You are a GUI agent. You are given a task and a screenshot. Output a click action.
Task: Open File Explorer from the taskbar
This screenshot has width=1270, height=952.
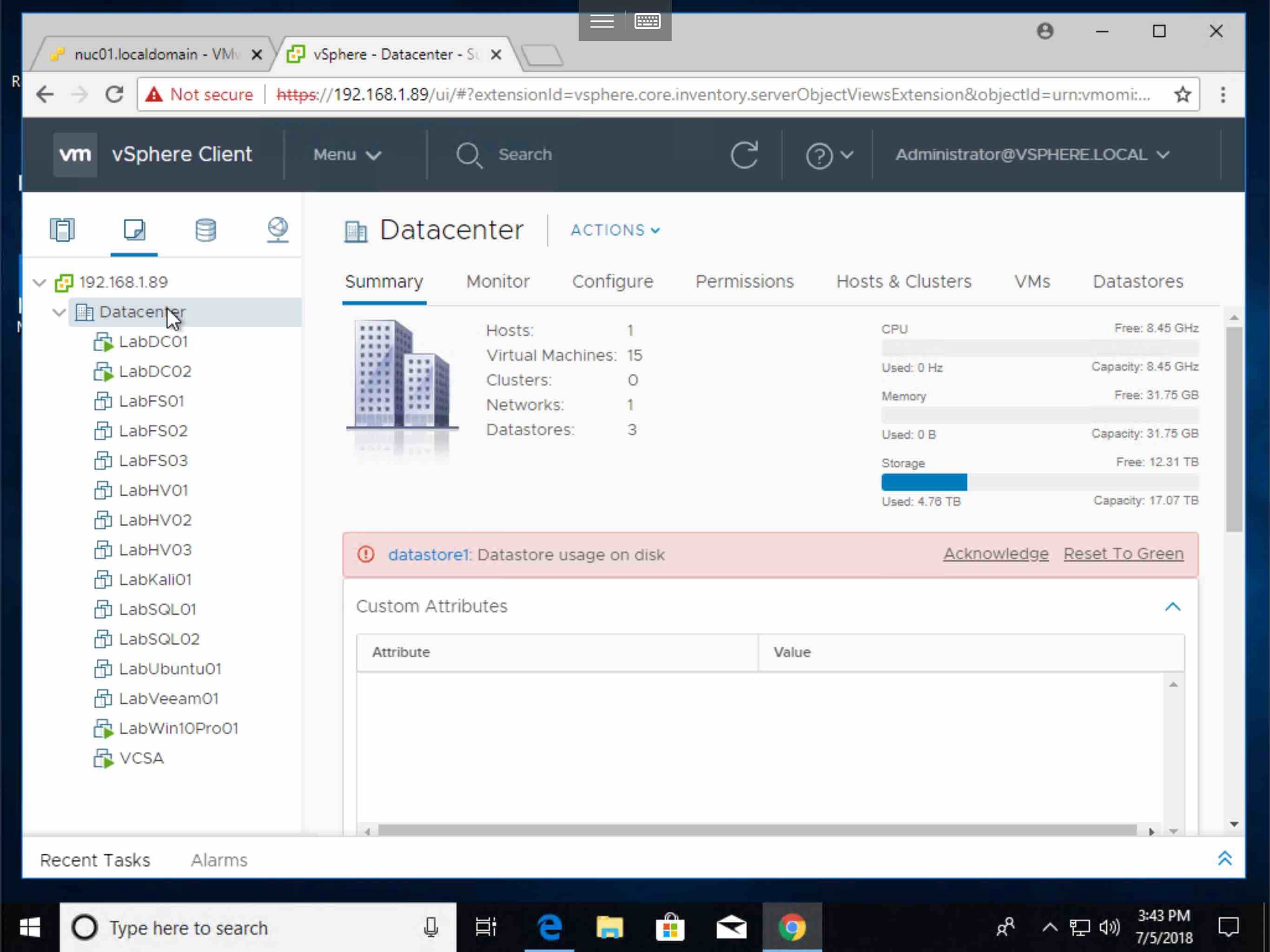pos(610,927)
